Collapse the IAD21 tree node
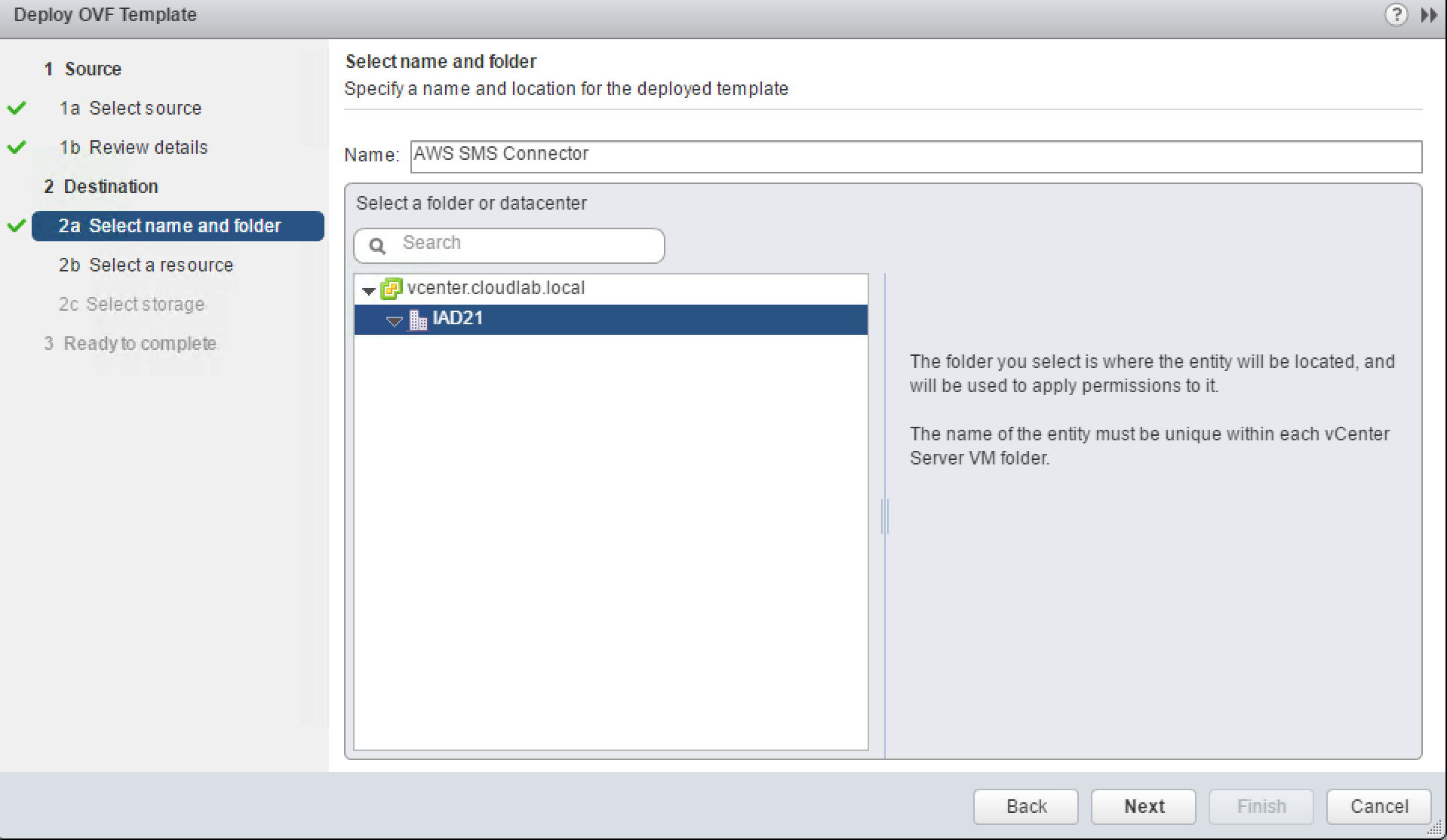 point(394,320)
